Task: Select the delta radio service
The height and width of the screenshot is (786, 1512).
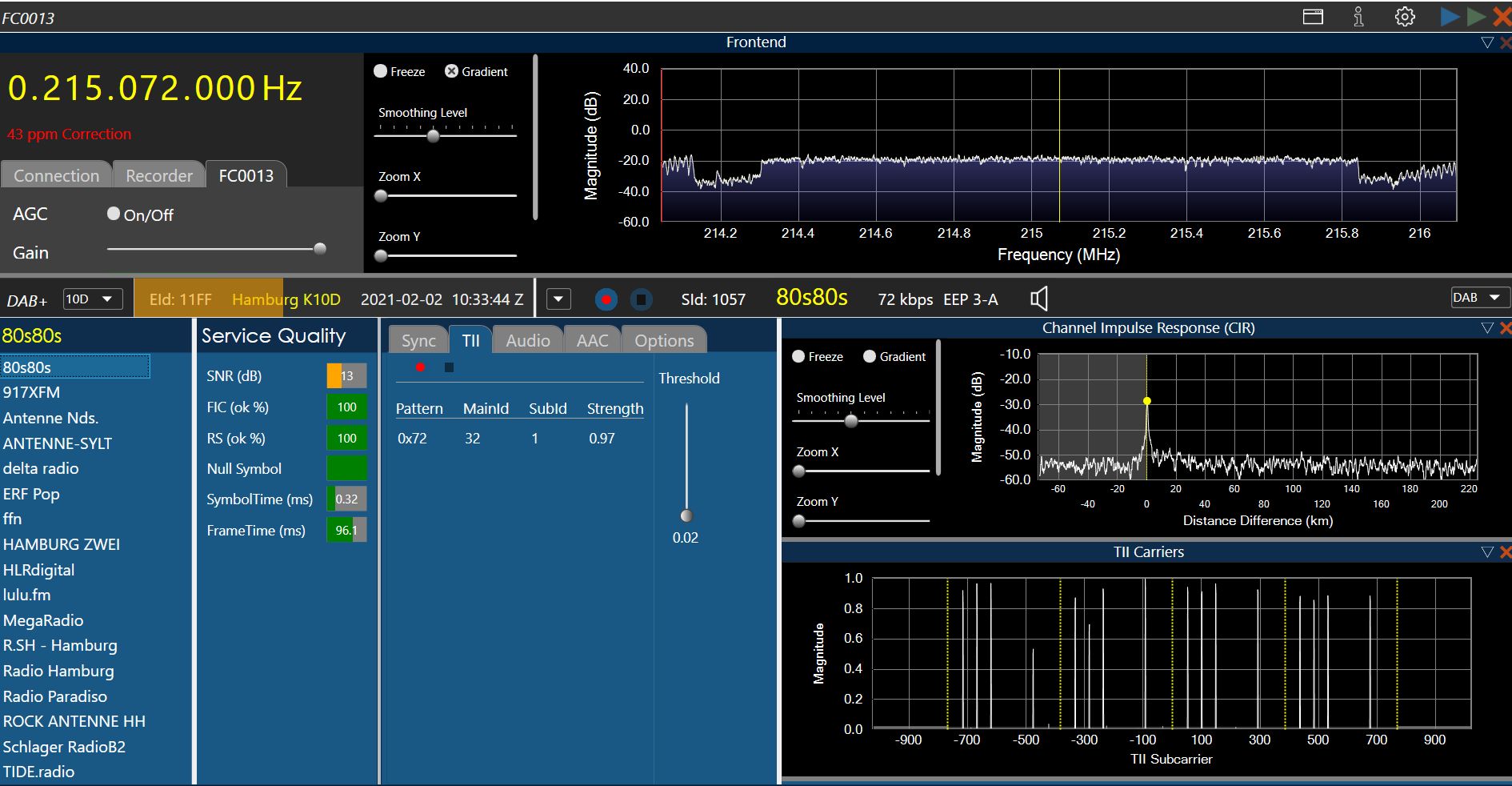Action: [41, 468]
